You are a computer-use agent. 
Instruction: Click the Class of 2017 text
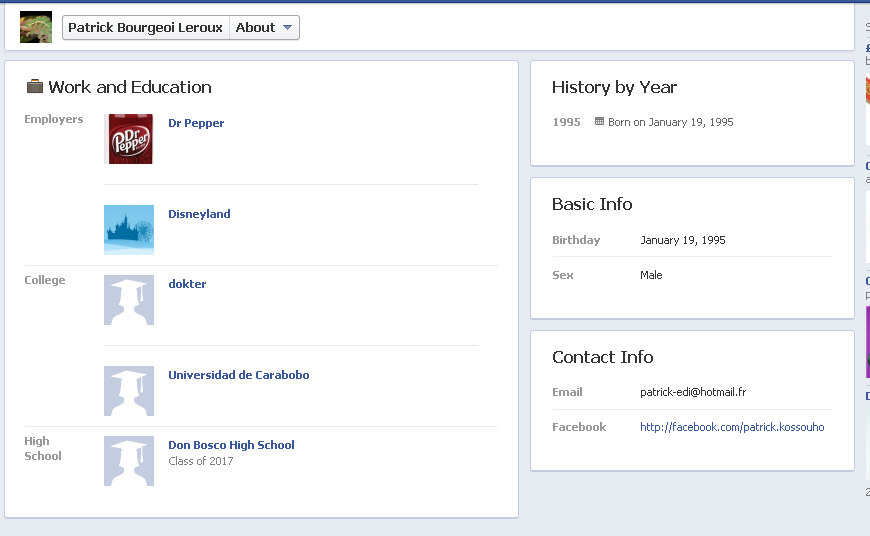(x=201, y=461)
